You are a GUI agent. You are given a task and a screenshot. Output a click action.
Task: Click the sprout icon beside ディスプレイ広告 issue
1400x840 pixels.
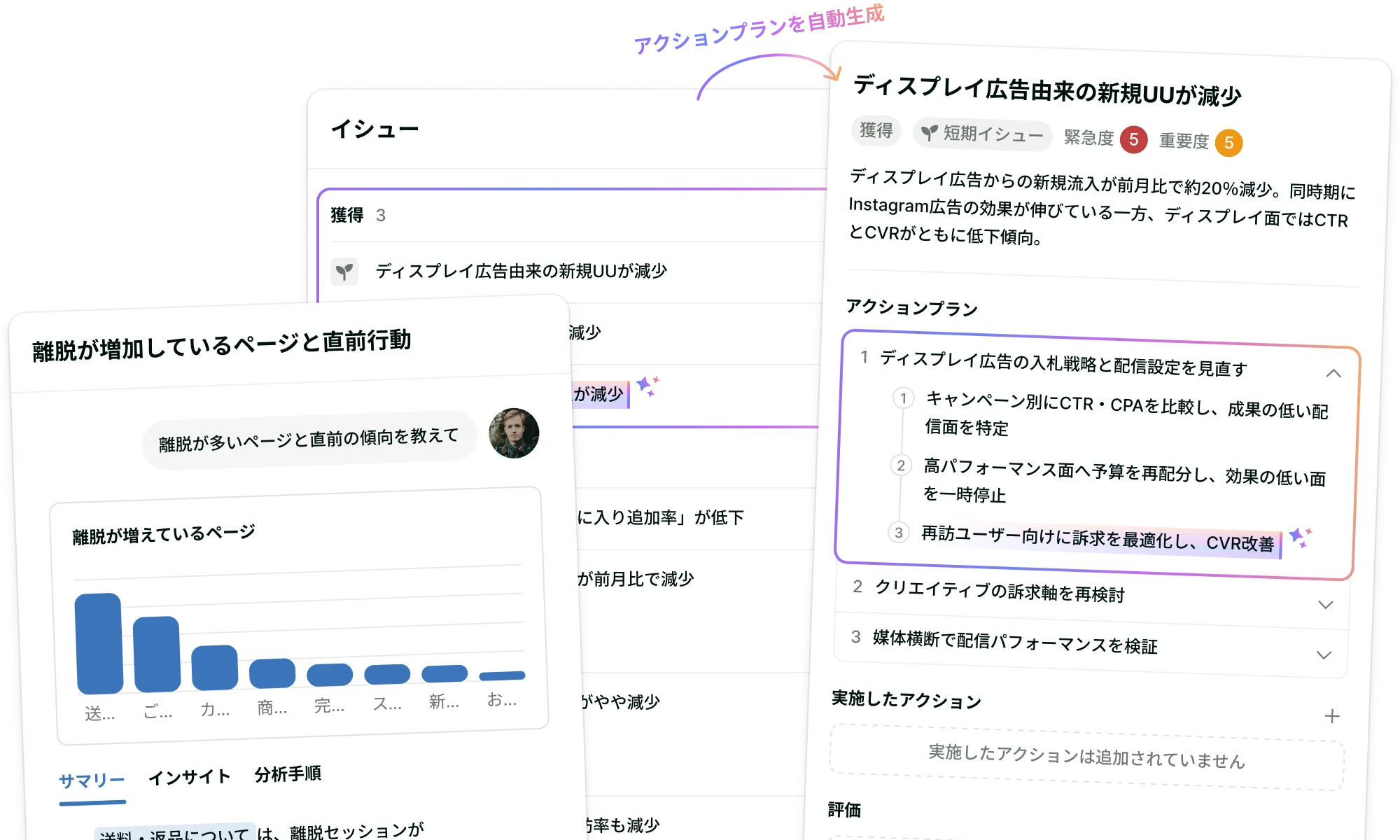click(x=344, y=272)
